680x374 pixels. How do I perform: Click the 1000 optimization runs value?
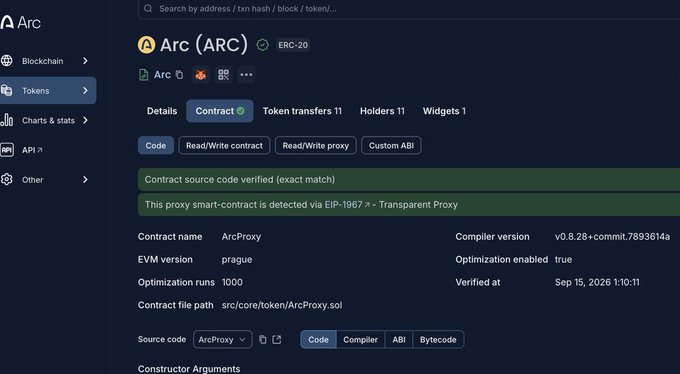pyautogui.click(x=232, y=282)
